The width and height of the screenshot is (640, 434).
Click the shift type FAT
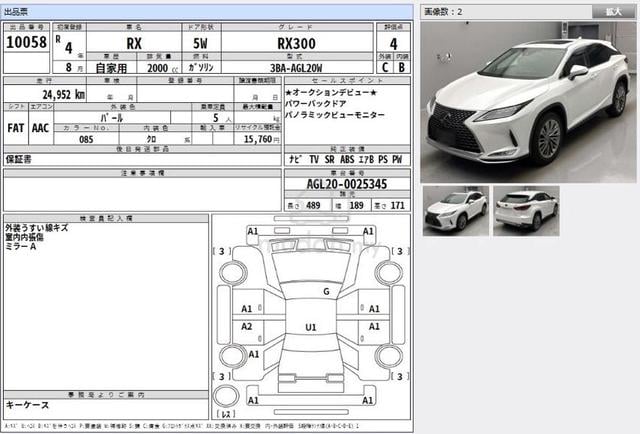pyautogui.click(x=16, y=128)
